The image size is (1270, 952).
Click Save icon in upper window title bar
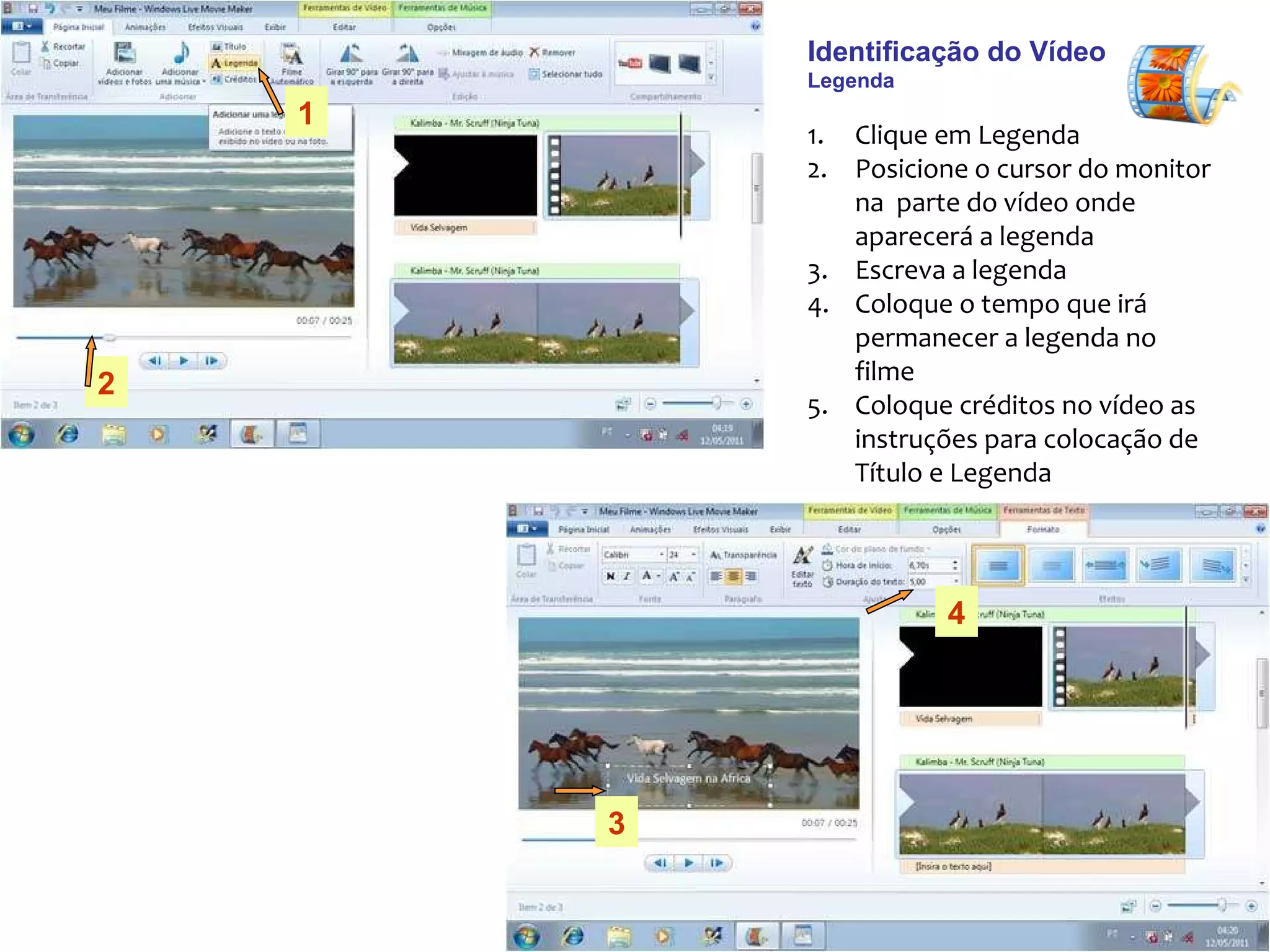(x=33, y=9)
